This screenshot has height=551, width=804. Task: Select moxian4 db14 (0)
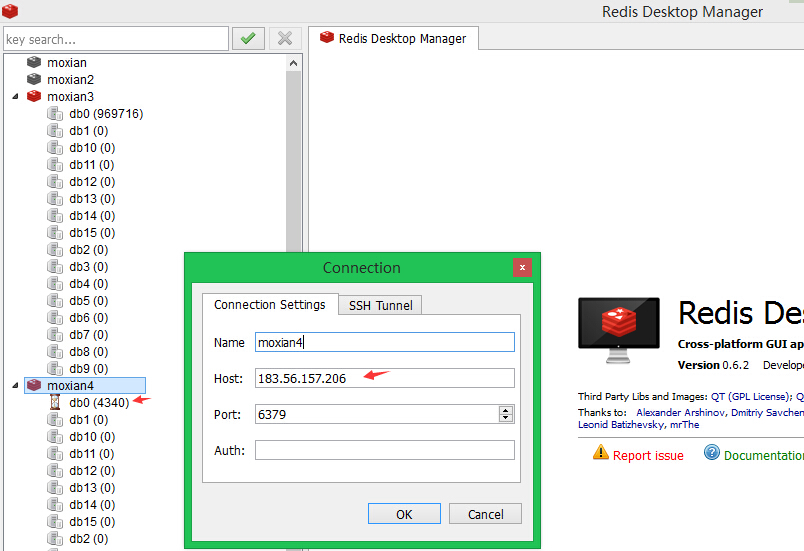point(92,504)
